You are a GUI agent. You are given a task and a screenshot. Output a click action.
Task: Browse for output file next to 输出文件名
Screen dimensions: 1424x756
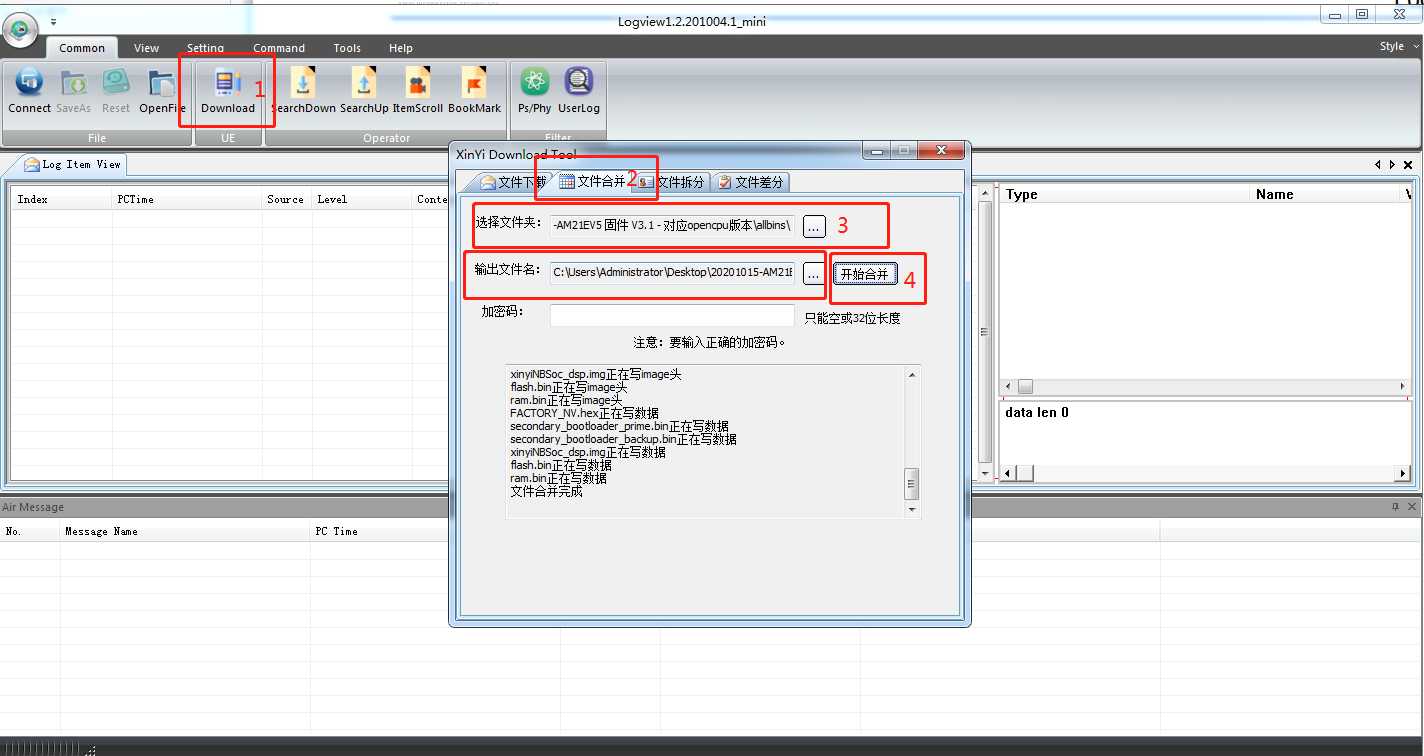click(x=814, y=274)
